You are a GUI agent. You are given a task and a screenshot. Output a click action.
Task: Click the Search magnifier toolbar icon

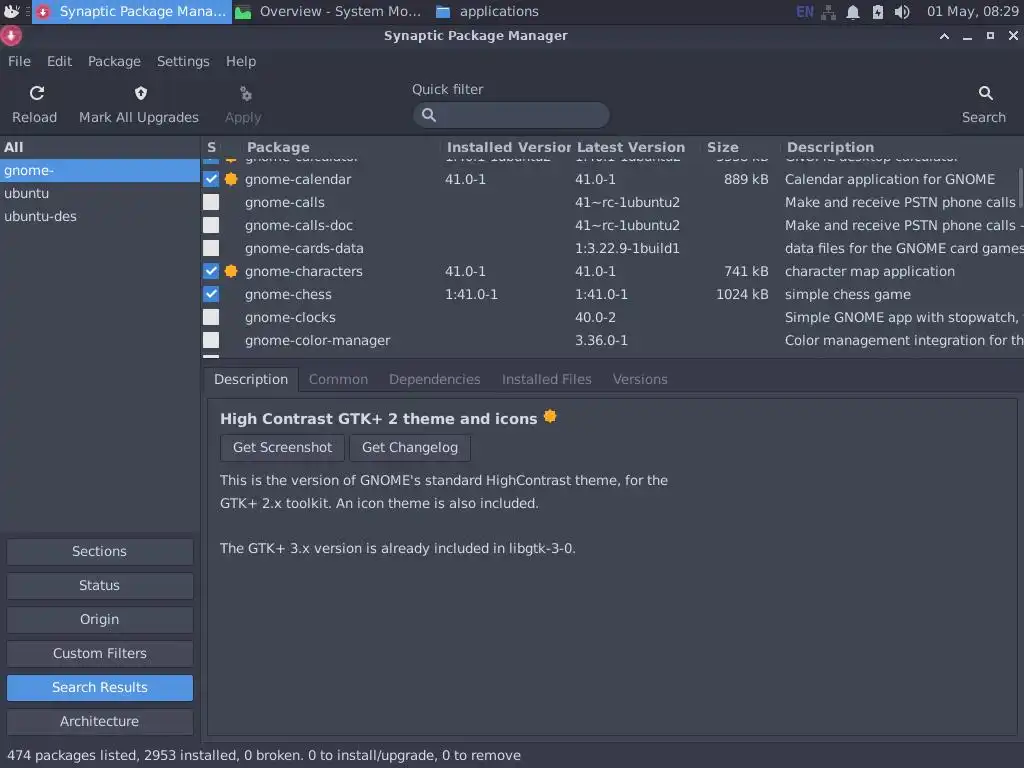tap(985, 93)
